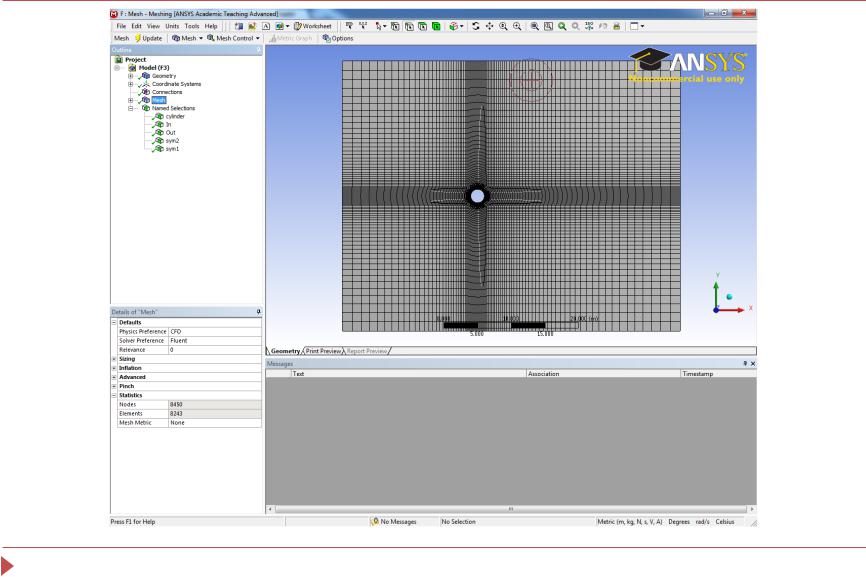
Task: Click the Mesh Metric None field
Action: tap(215, 422)
